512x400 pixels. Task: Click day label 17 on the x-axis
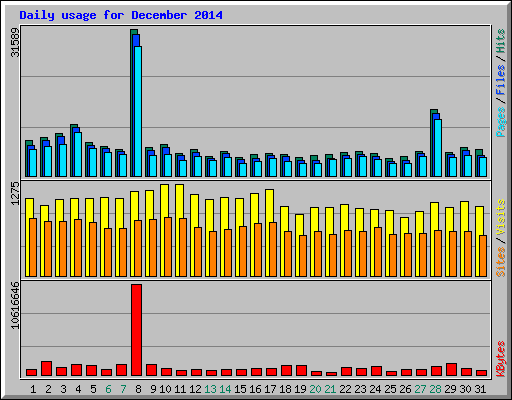pos(270,389)
